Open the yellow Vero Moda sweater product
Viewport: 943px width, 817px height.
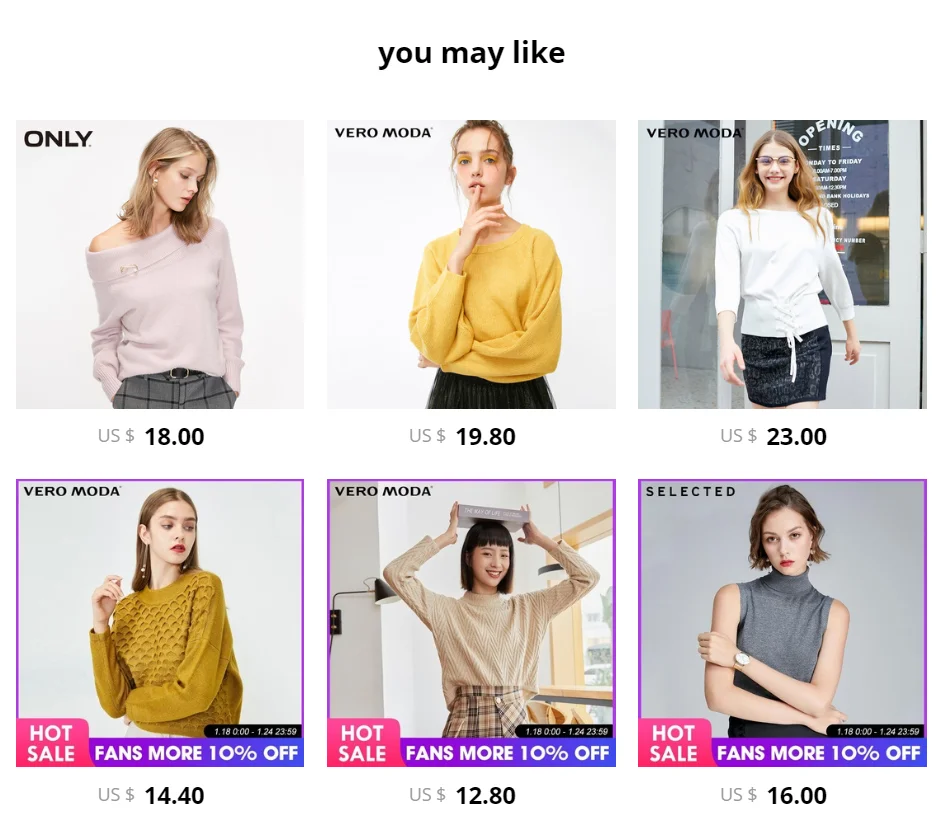pos(472,264)
